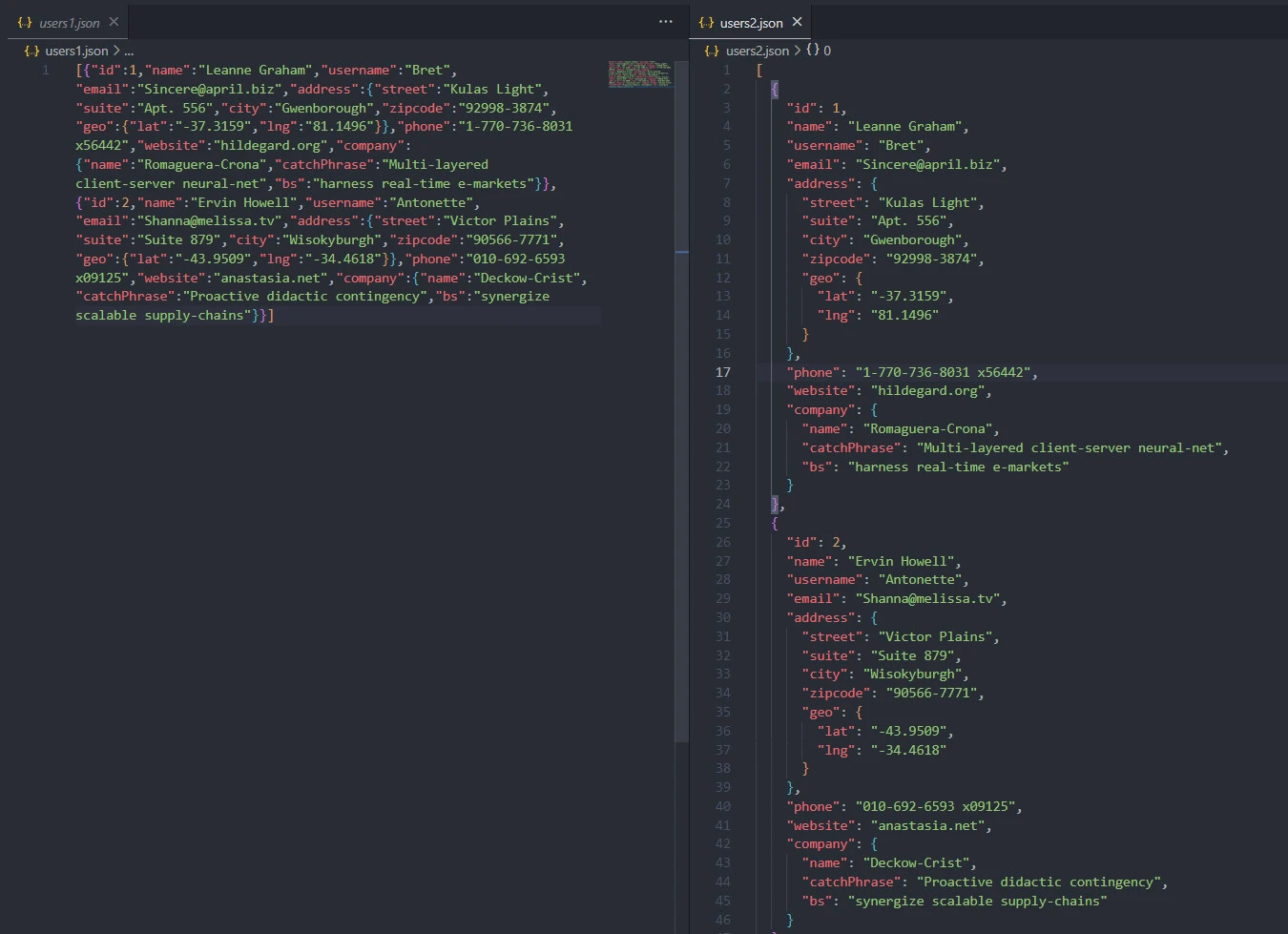Screen dimensions: 1288x934
Task: Open More Actions ellipsis in left editor group
Action: click(x=666, y=22)
